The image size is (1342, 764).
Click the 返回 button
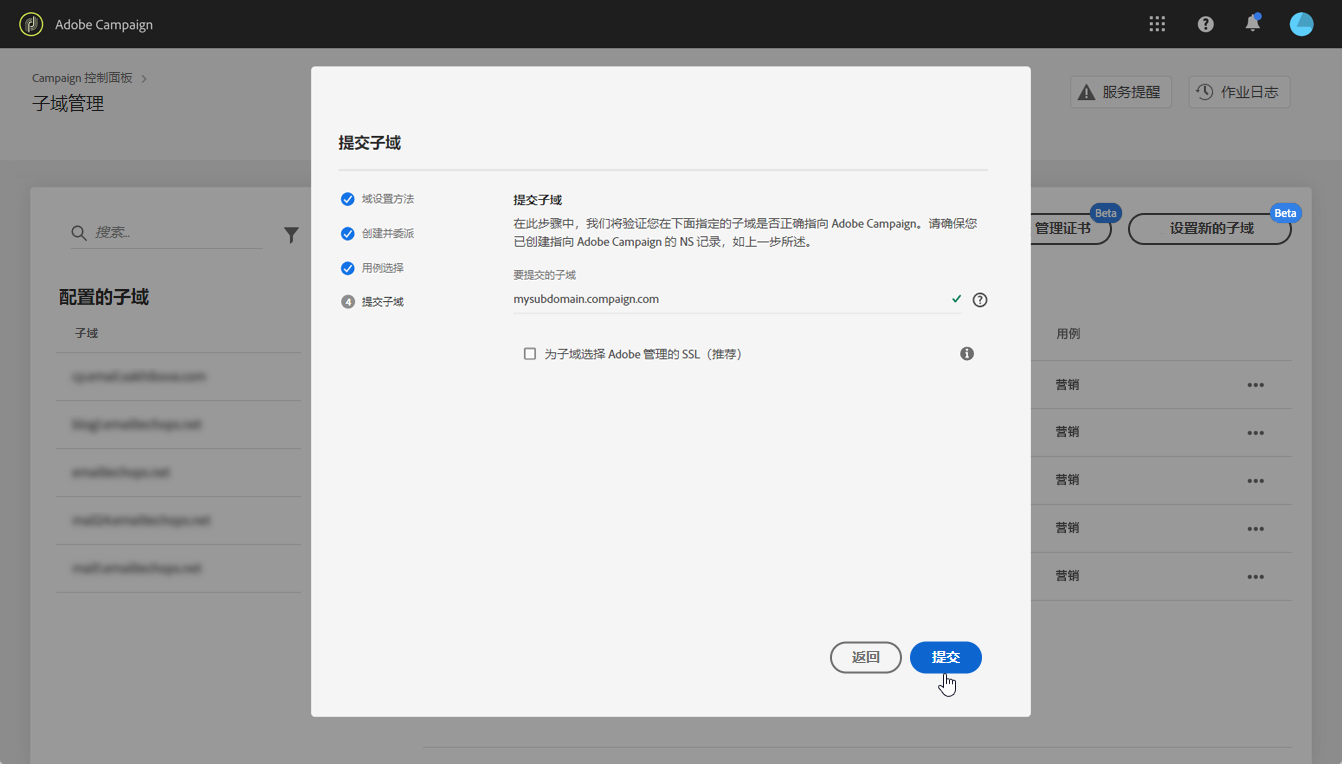pyautogui.click(x=866, y=657)
